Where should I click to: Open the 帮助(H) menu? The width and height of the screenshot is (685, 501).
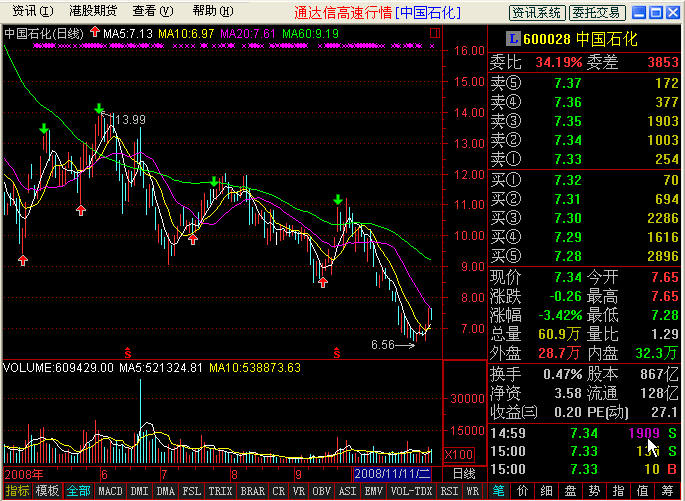213,11
